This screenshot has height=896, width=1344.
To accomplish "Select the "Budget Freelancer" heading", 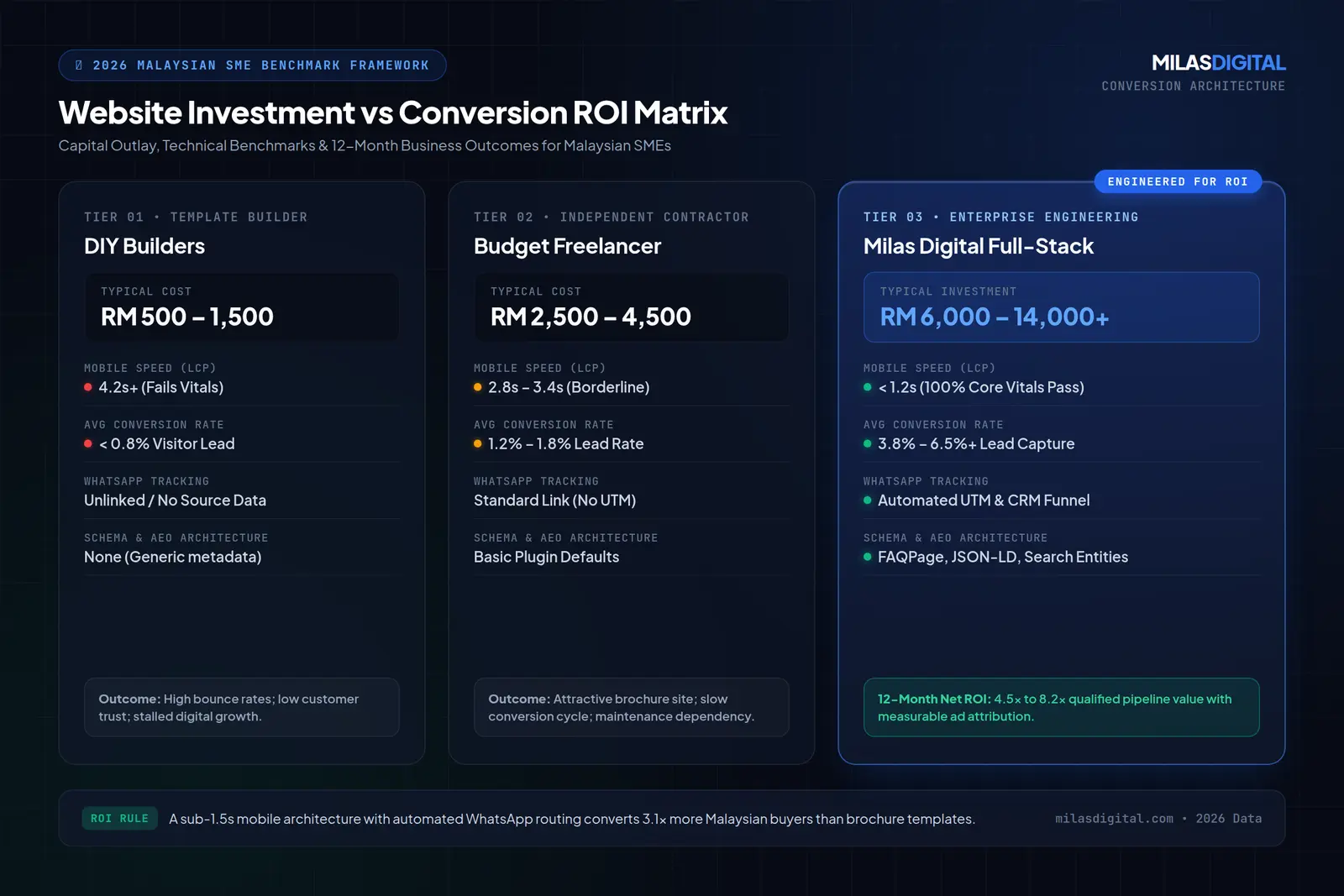I will (567, 246).
